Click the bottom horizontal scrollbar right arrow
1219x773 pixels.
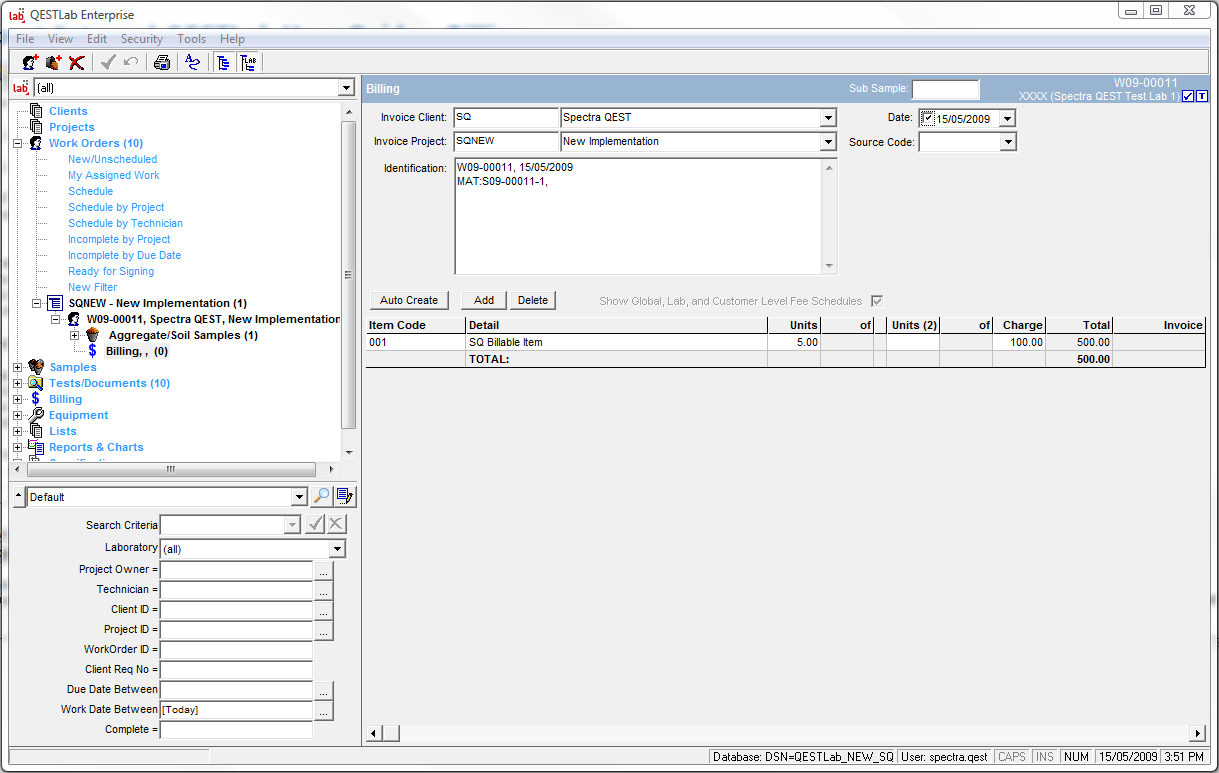(1197, 733)
